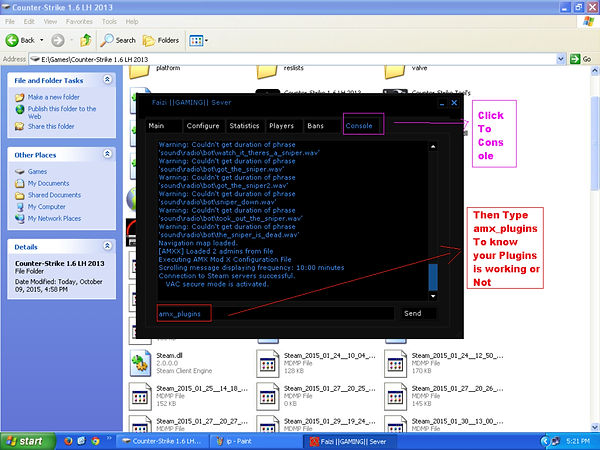Select Steam_2015_01_27__20_26 MDMP file icon
Image resolution: width=600 pixels, height=450 pixels.
coord(395,396)
